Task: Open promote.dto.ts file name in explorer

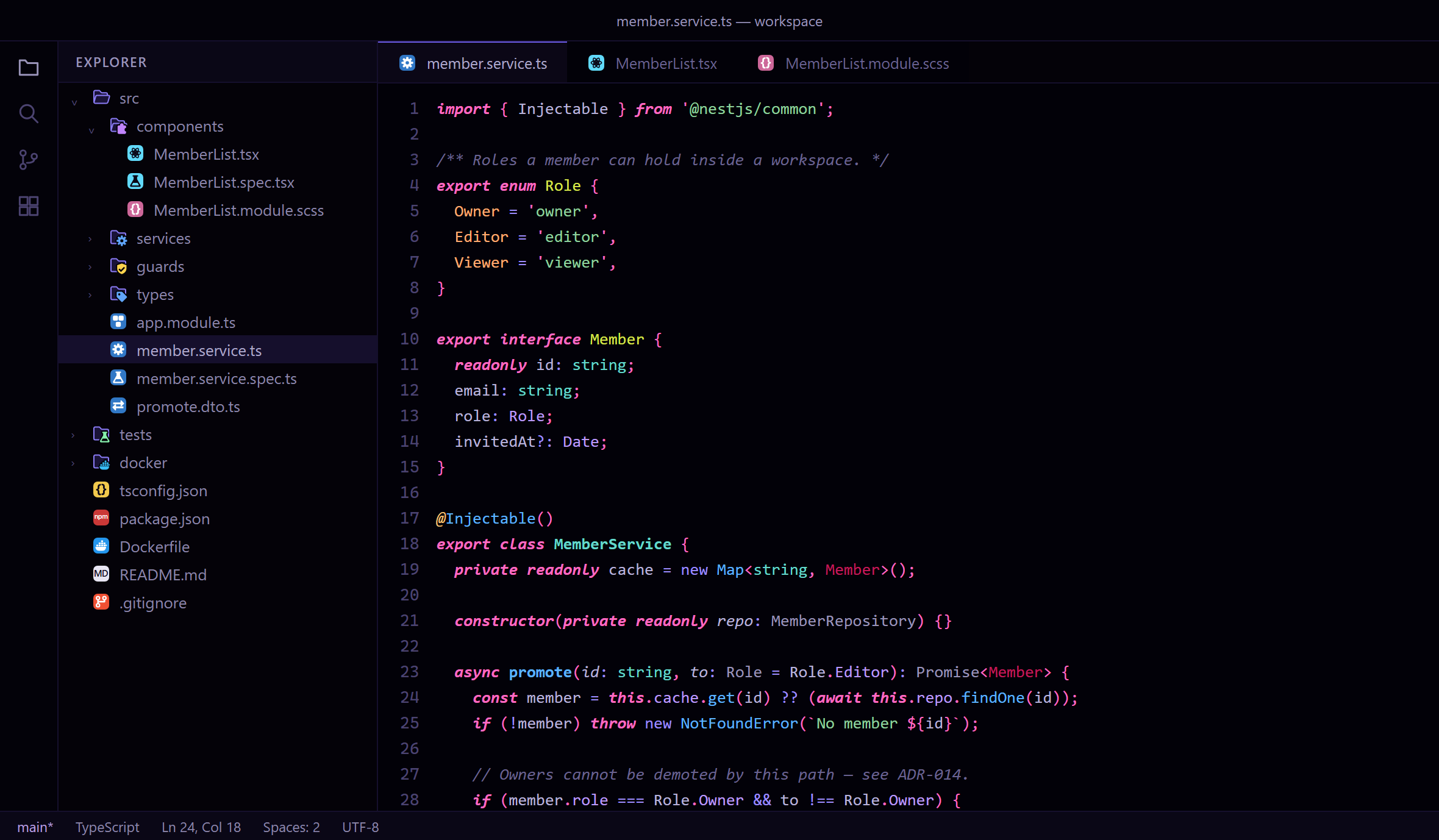Action: [x=188, y=407]
